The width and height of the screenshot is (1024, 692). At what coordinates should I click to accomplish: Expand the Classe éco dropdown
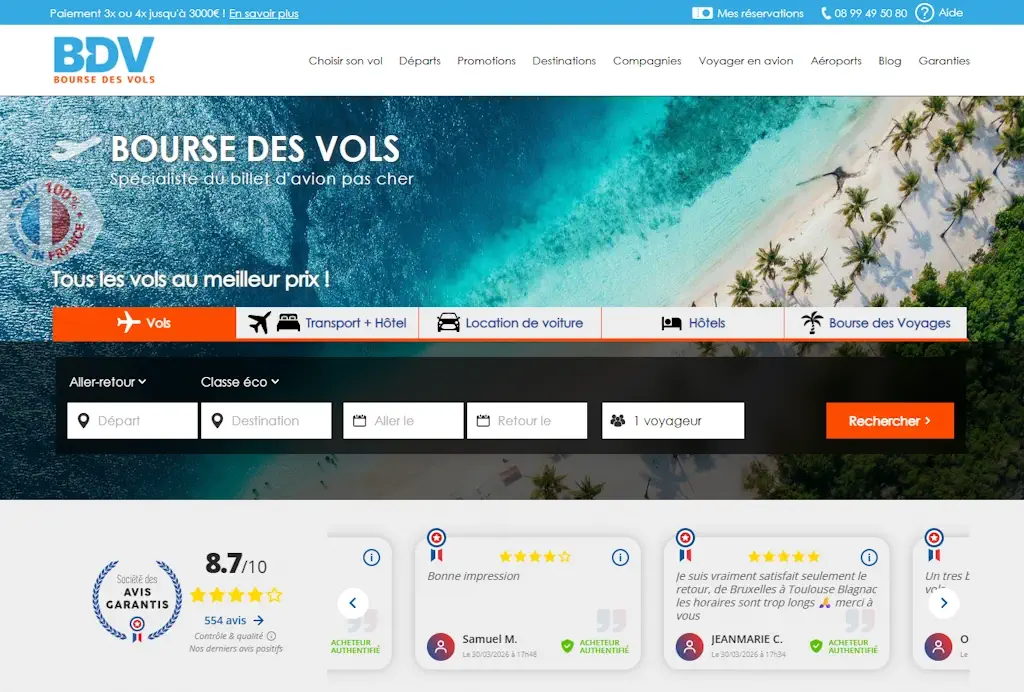click(x=240, y=382)
